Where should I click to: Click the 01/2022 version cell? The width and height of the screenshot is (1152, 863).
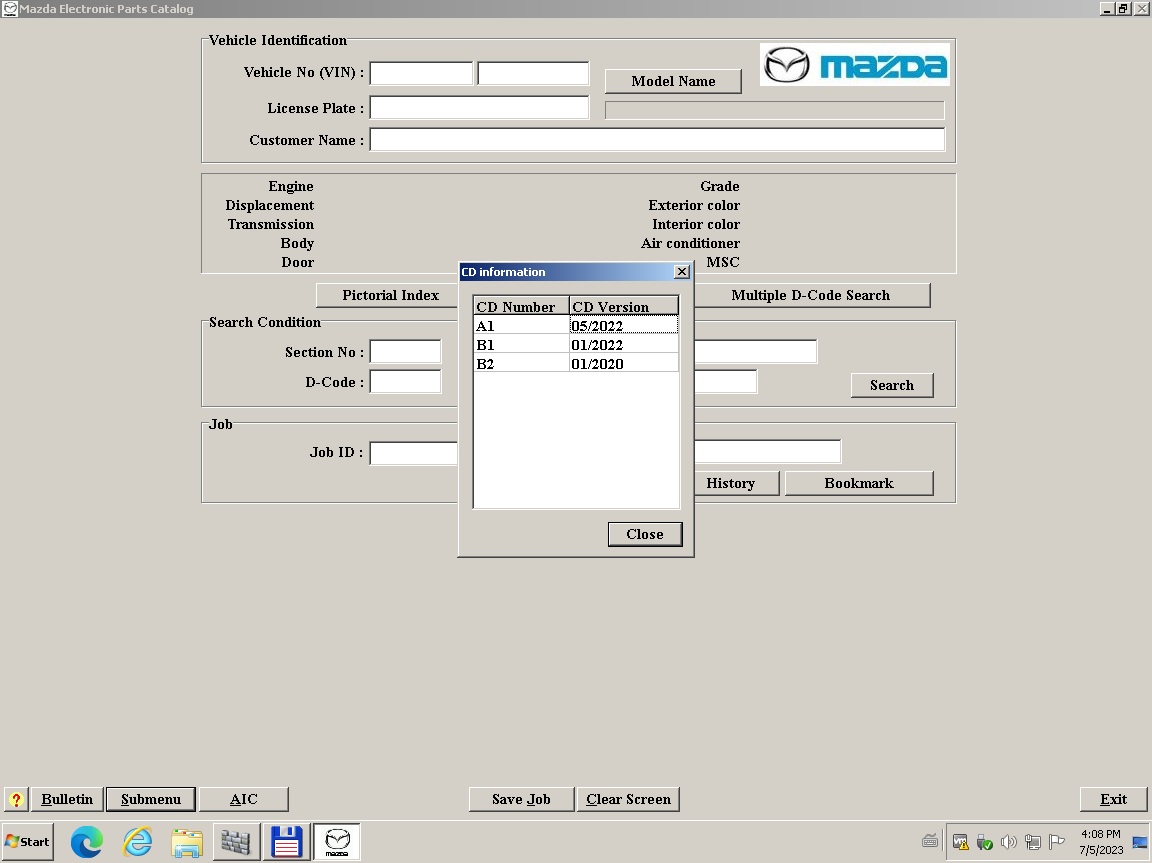(624, 344)
